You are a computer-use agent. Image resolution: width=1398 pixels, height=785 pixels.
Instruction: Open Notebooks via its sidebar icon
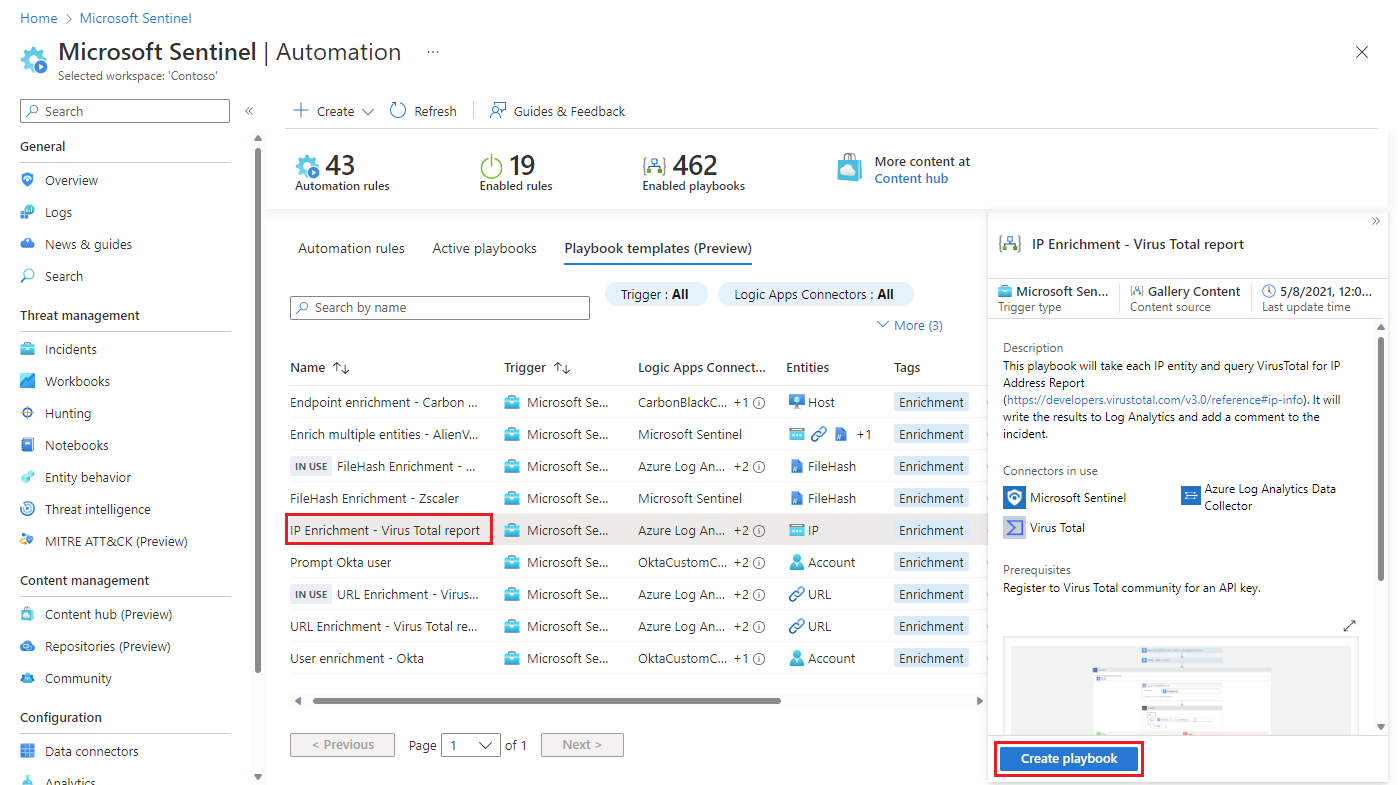tap(27, 445)
